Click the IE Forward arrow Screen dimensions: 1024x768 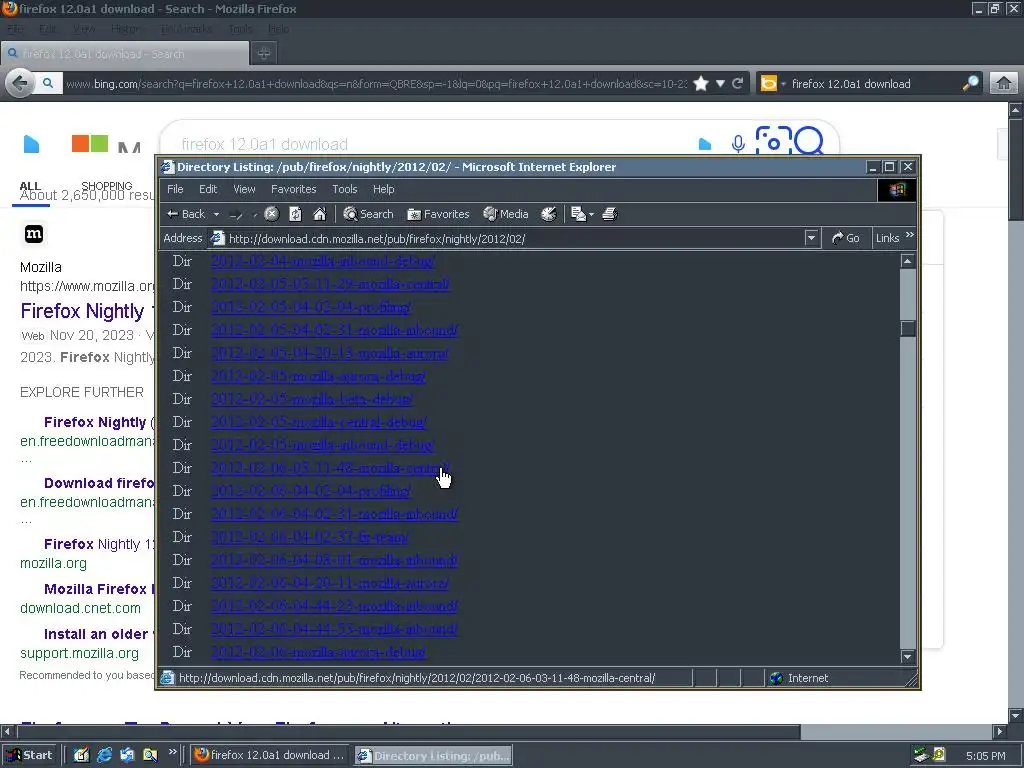[236, 214]
